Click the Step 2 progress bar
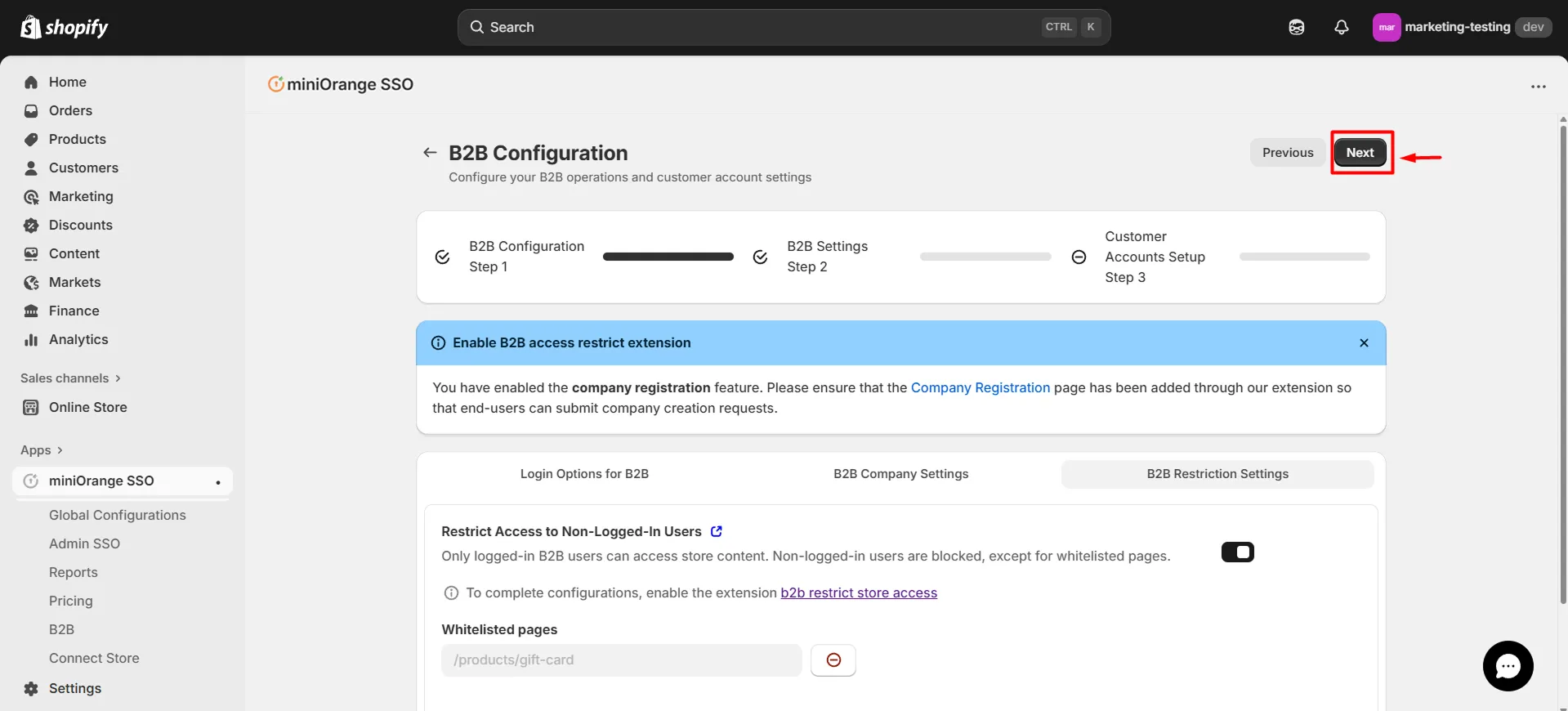 coord(985,257)
